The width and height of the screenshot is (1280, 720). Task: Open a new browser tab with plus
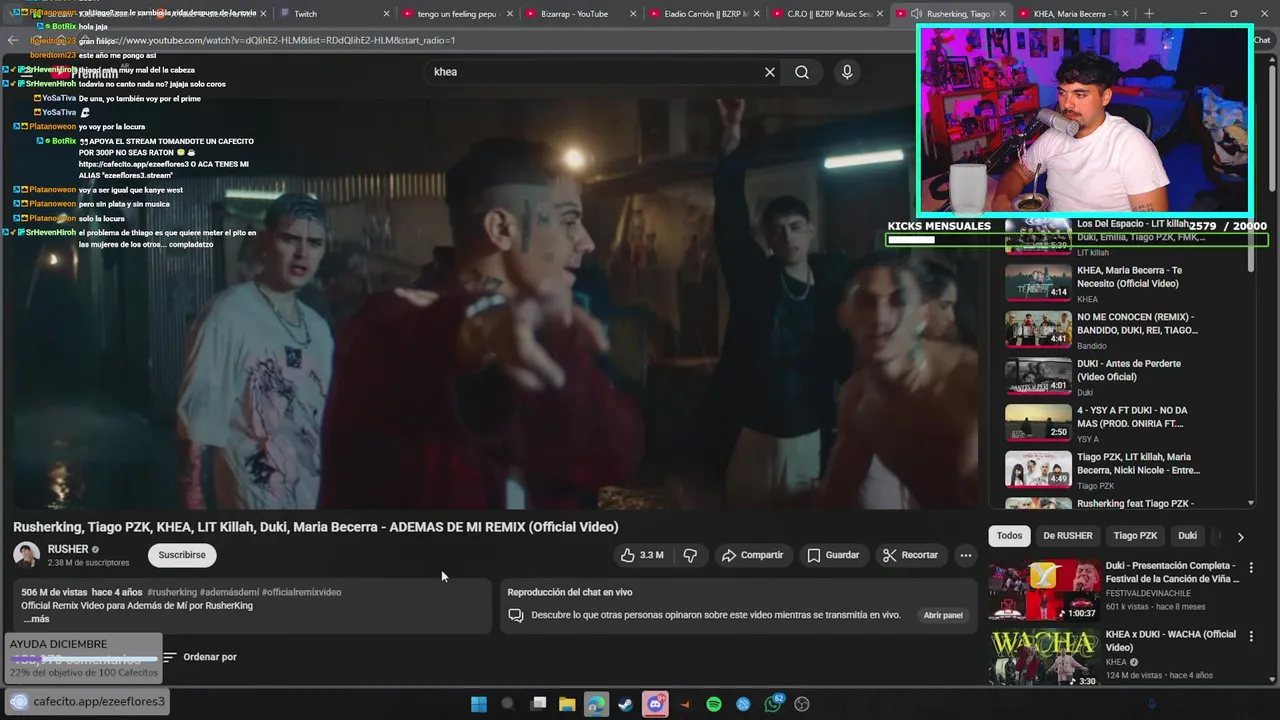[x=1149, y=13]
